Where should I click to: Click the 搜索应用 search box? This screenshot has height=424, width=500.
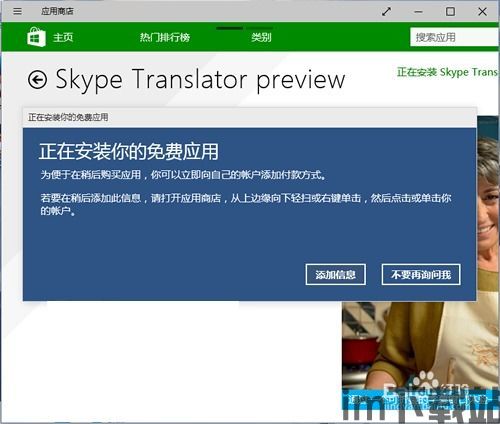coord(455,37)
